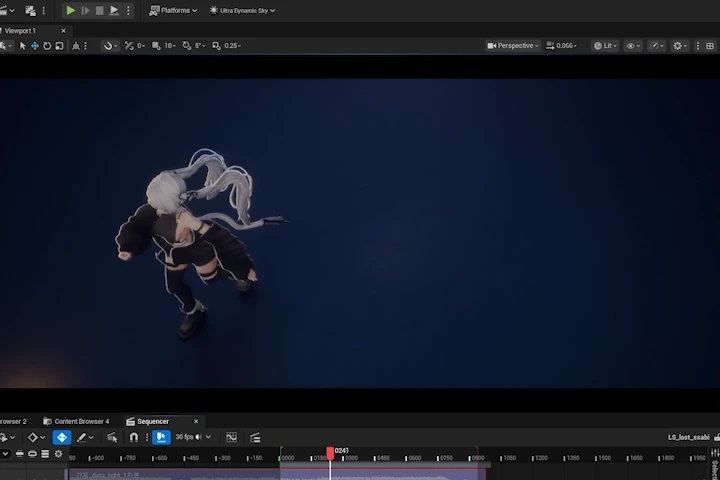Toggle the Sequencer snapping magnet
The height and width of the screenshot is (480, 720).
(134, 437)
